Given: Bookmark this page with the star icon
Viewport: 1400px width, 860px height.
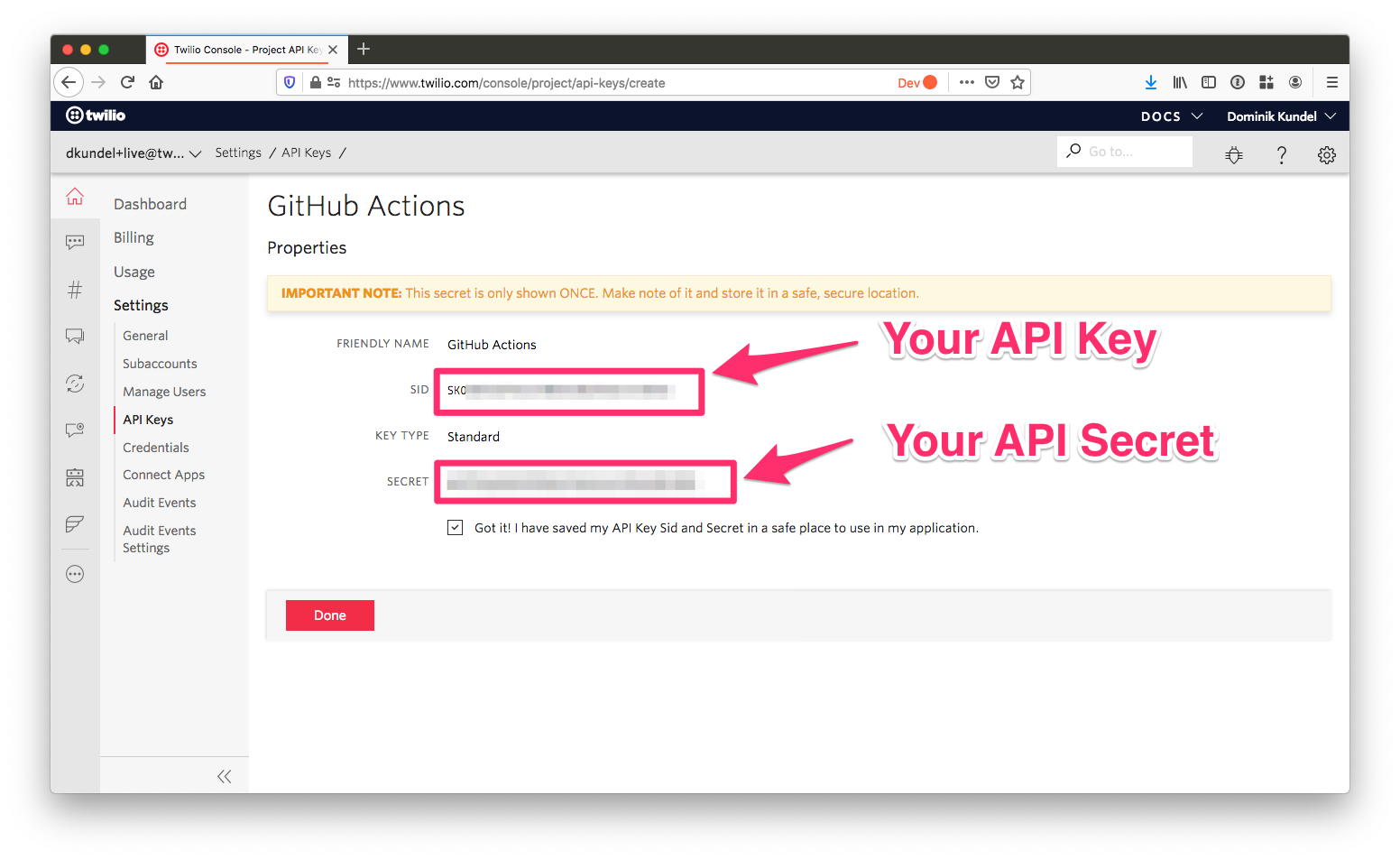Looking at the screenshot, I should click(x=1018, y=82).
